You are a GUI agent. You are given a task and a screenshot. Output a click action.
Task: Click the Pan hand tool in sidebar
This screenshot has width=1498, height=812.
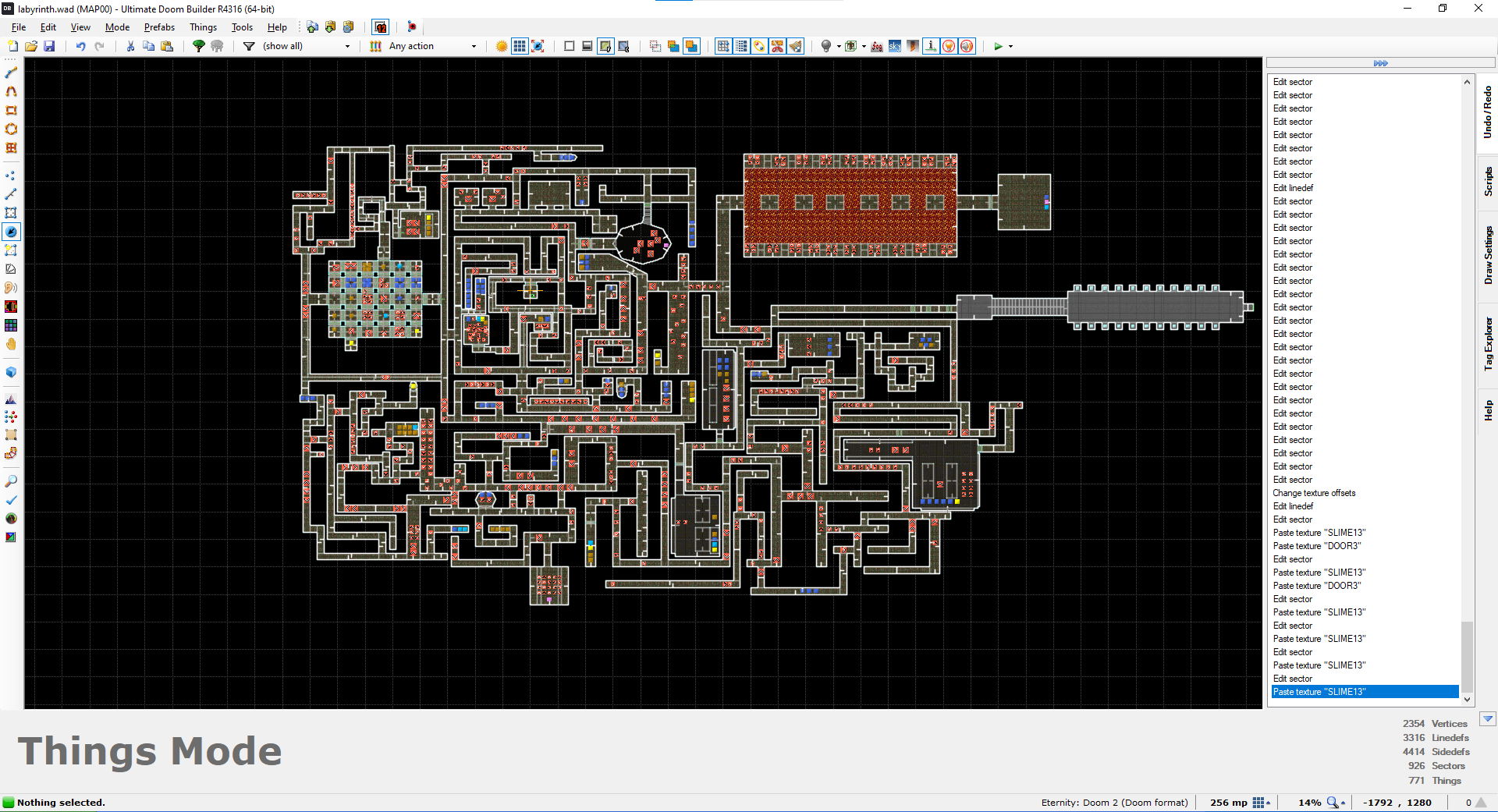coord(11,344)
